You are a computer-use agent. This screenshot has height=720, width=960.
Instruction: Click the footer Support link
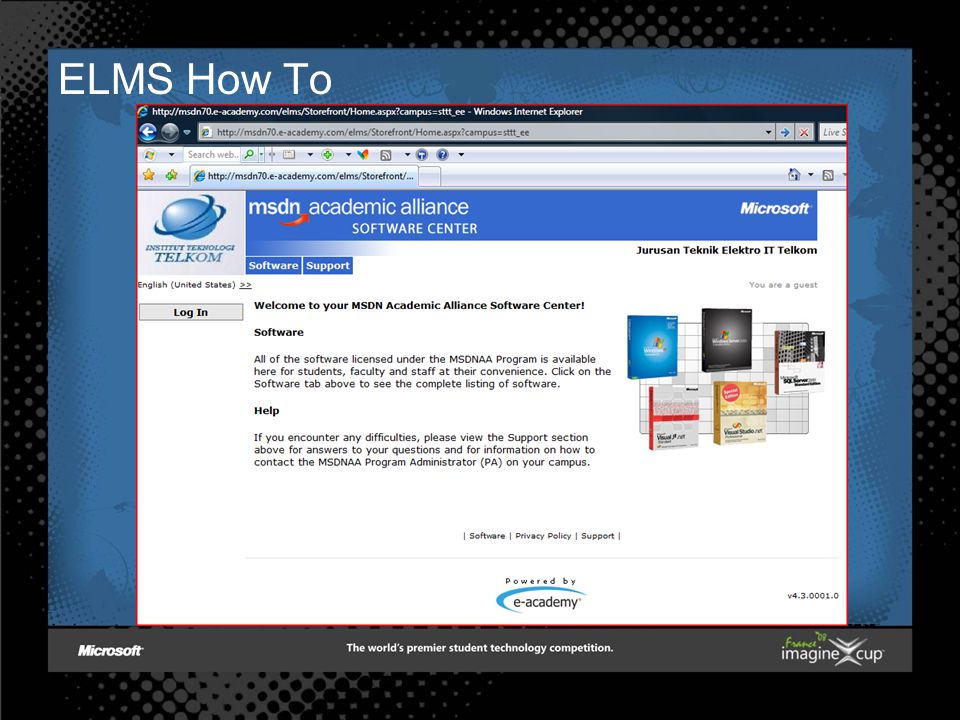click(x=598, y=536)
